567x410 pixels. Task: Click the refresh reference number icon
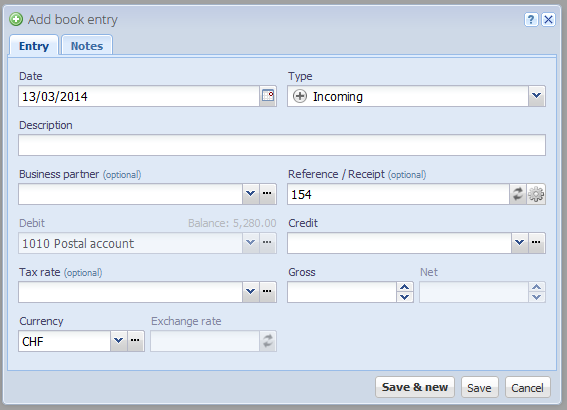pos(518,194)
